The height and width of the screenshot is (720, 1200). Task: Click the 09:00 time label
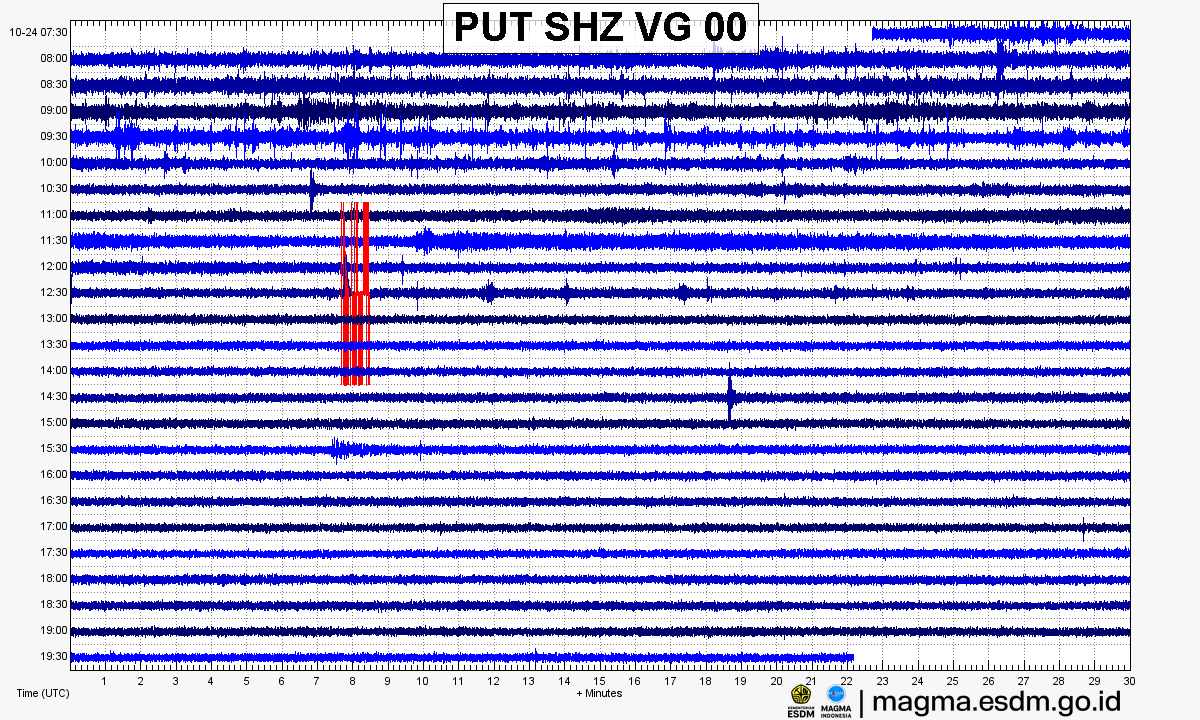coord(54,110)
